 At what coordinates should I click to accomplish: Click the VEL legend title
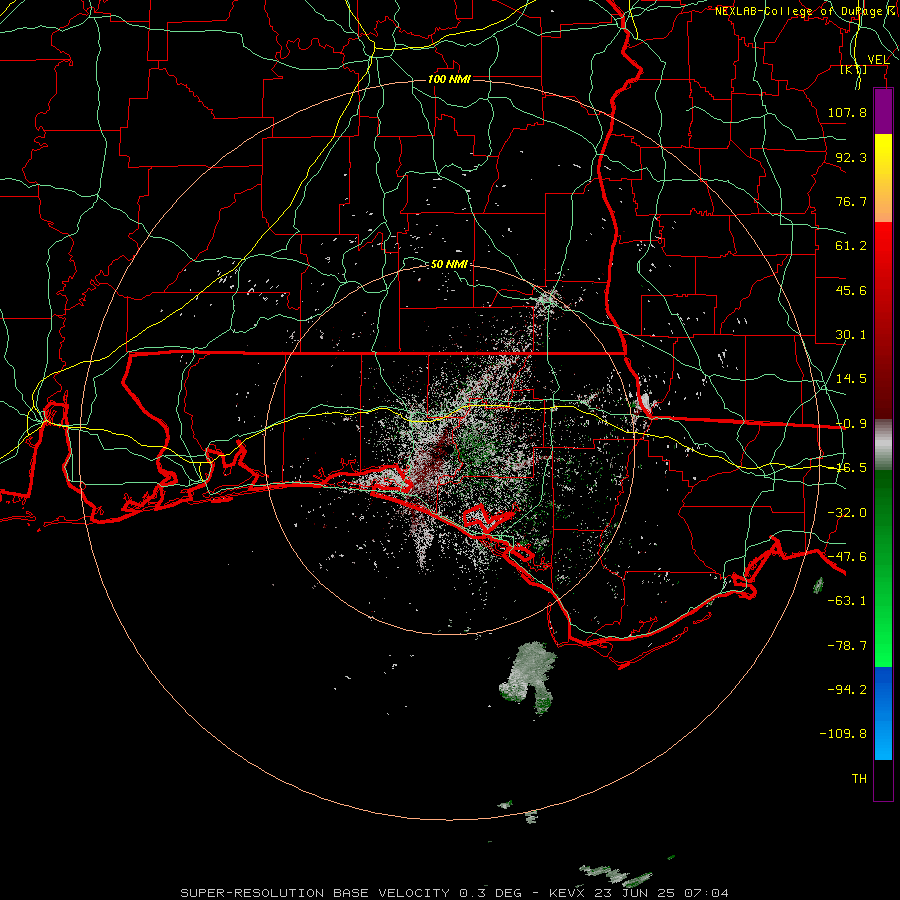878,59
